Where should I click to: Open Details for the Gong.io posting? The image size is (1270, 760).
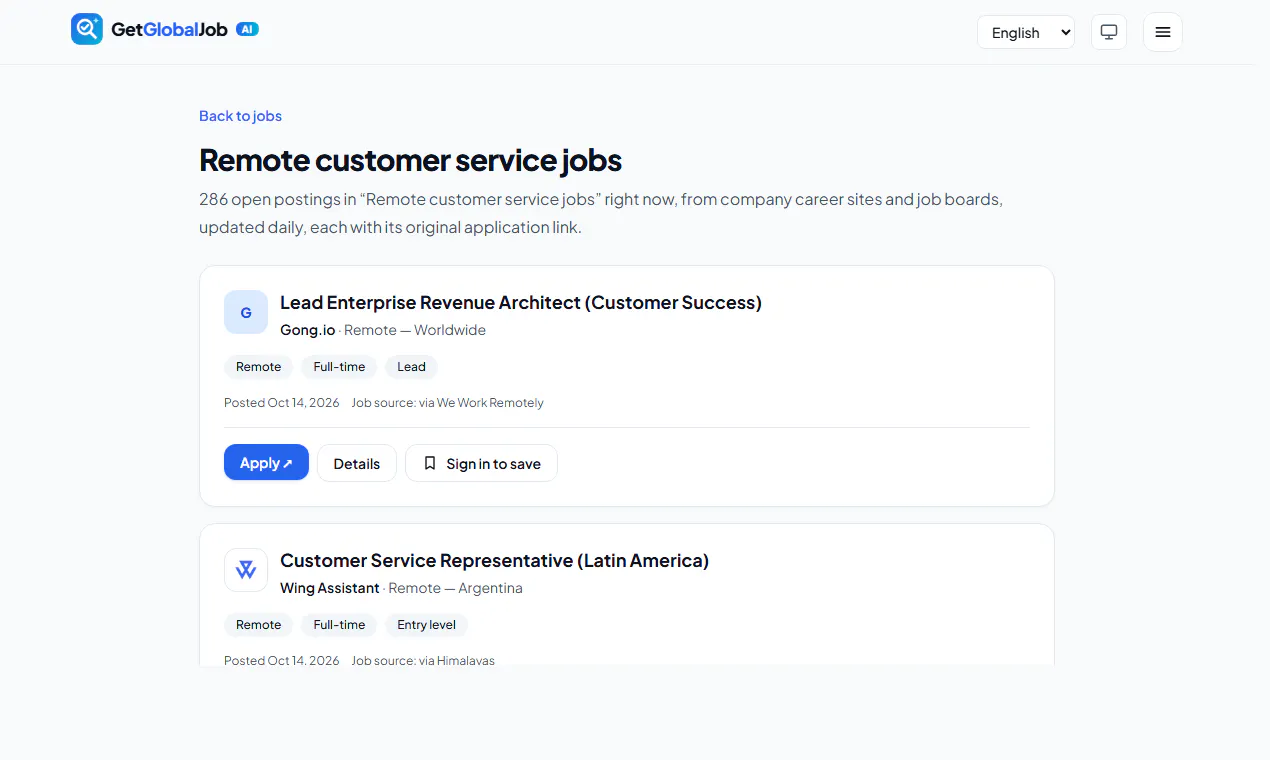(x=357, y=463)
